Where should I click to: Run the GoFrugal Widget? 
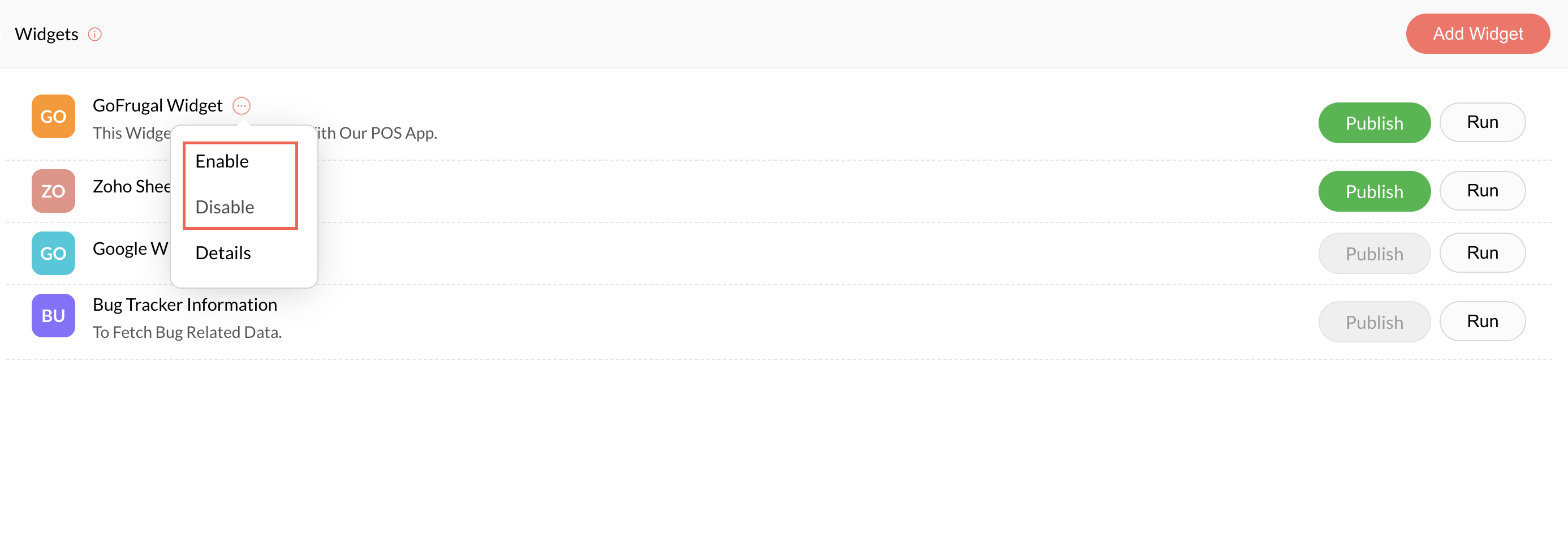coord(1481,122)
